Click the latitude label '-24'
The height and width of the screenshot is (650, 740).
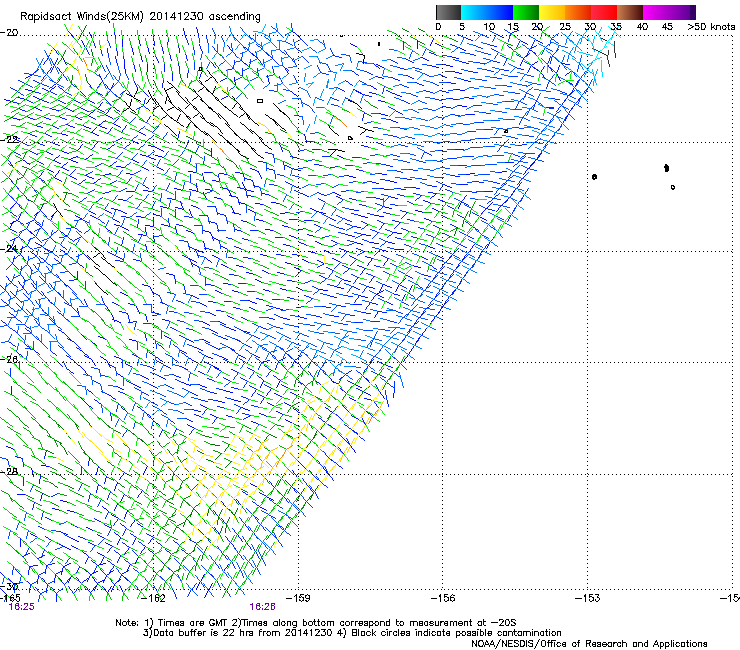pyautogui.click(x=9, y=248)
